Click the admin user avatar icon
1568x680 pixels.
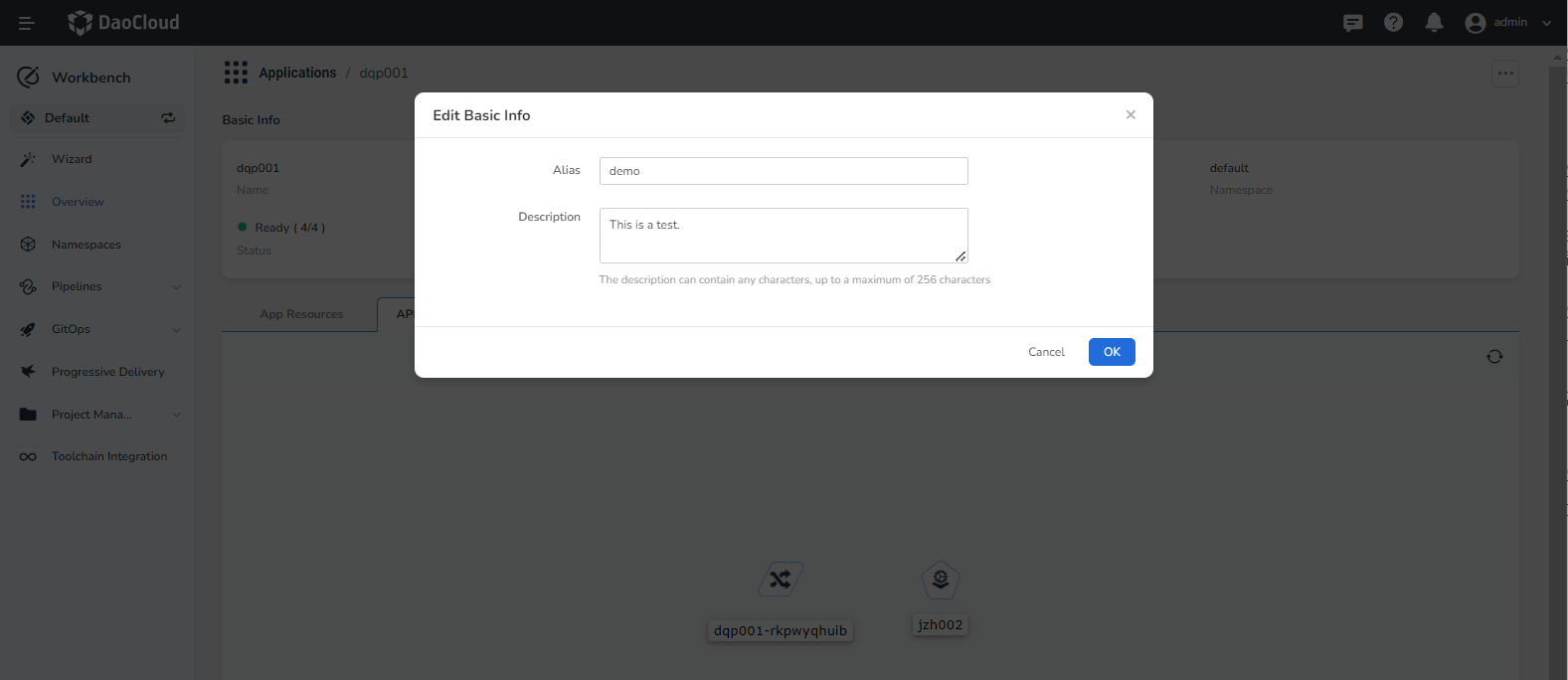1476,23
